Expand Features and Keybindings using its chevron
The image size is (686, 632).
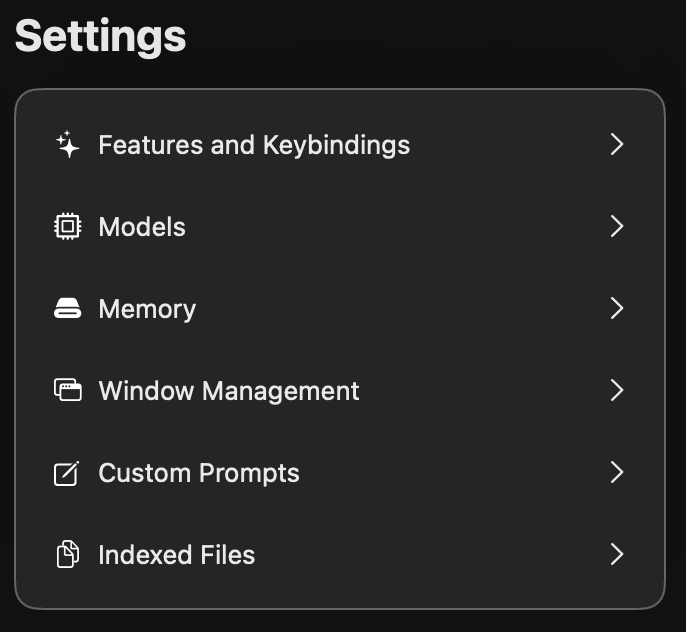tap(616, 144)
